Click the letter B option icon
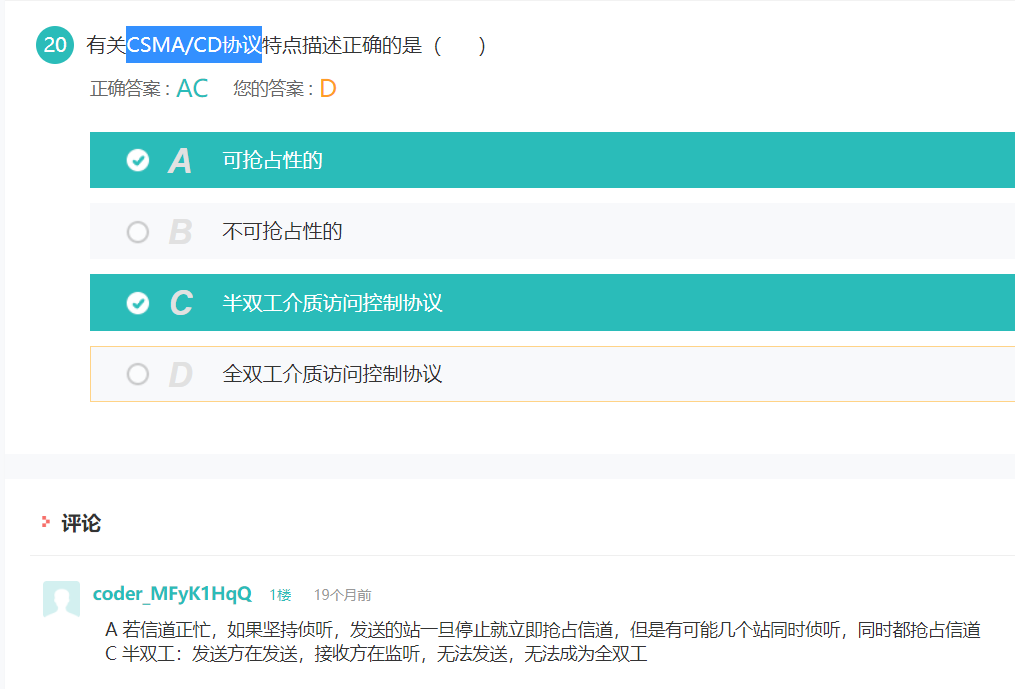Image resolution: width=1015 pixels, height=689 pixels. point(180,232)
